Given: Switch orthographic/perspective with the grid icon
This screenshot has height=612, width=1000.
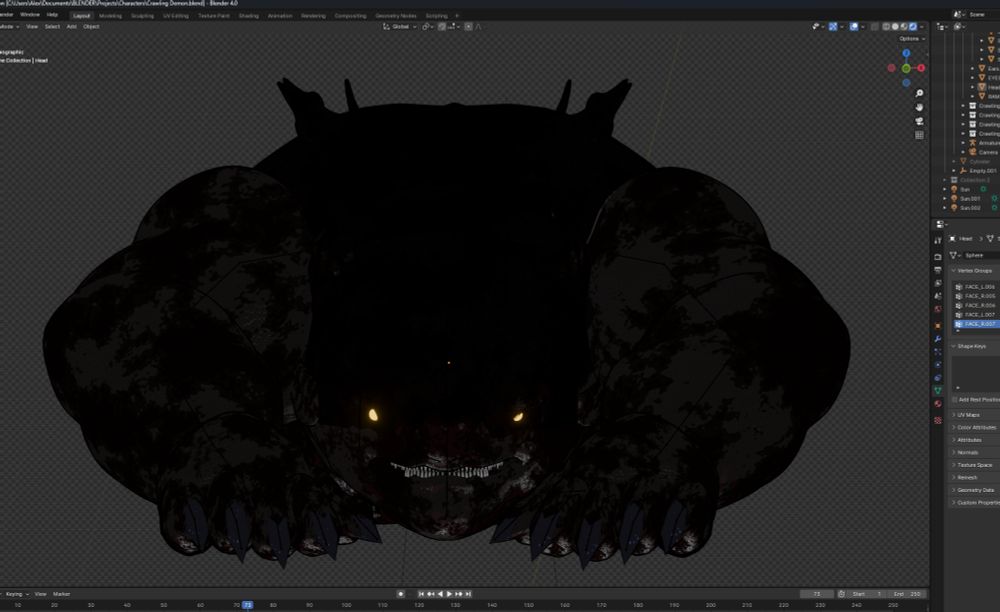Looking at the screenshot, I should (x=919, y=135).
